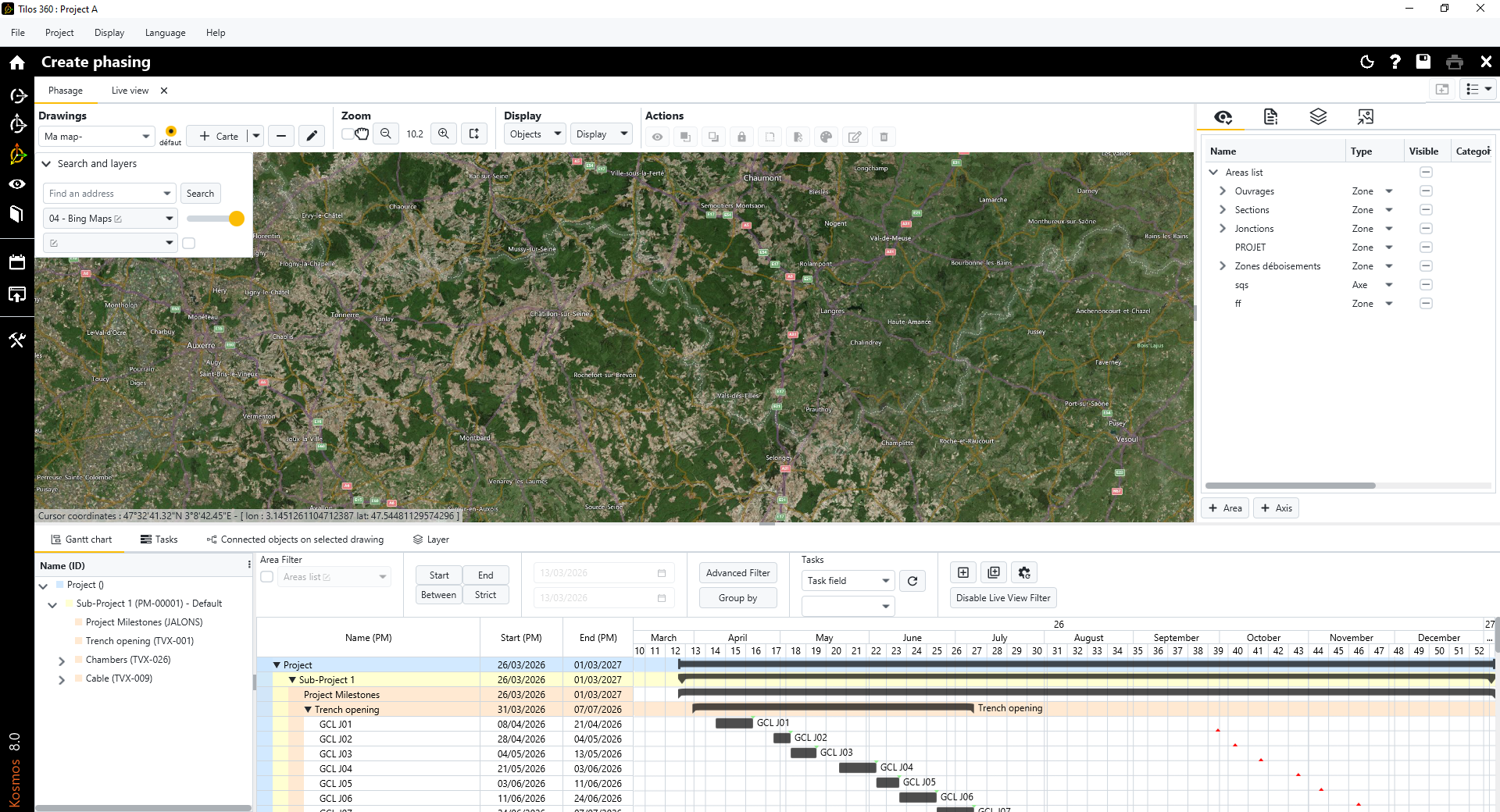Toggle visibility of the Ouvrages area
Screen dimensions: 1500x812
point(1426,191)
